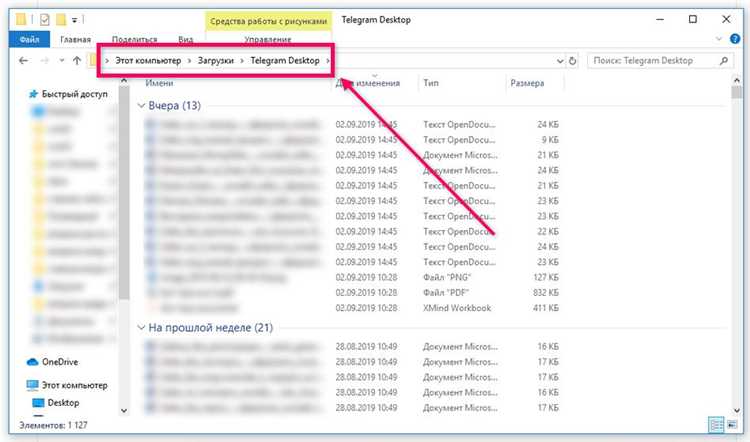Click the Back navigation arrow

click(x=24, y=61)
